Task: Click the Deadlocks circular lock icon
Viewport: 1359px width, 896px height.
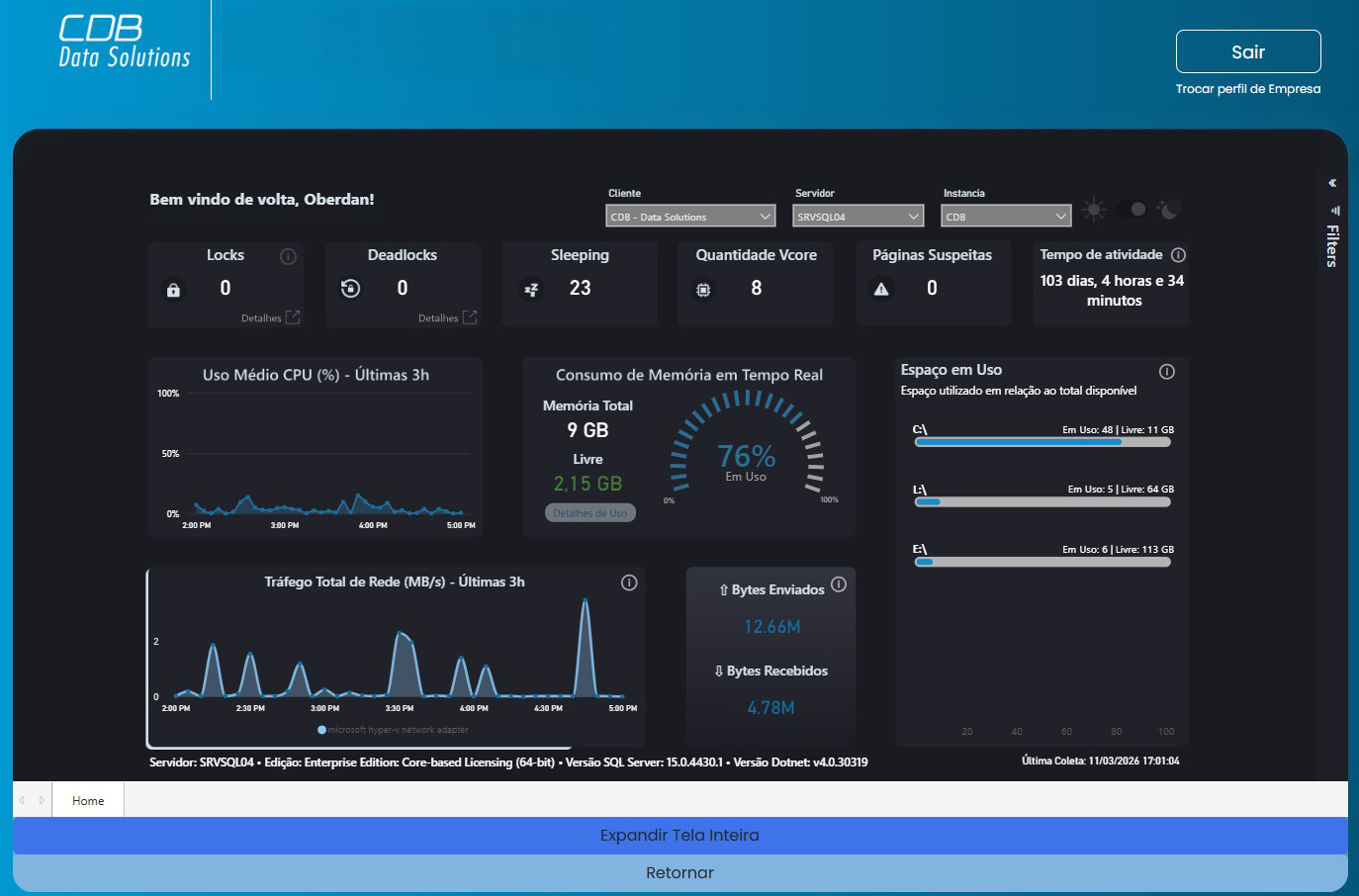Action: pos(350,289)
